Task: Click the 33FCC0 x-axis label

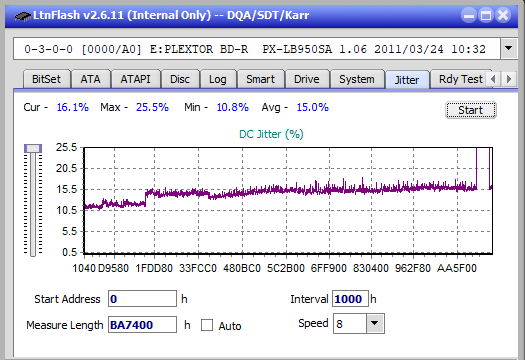Action: (198, 268)
